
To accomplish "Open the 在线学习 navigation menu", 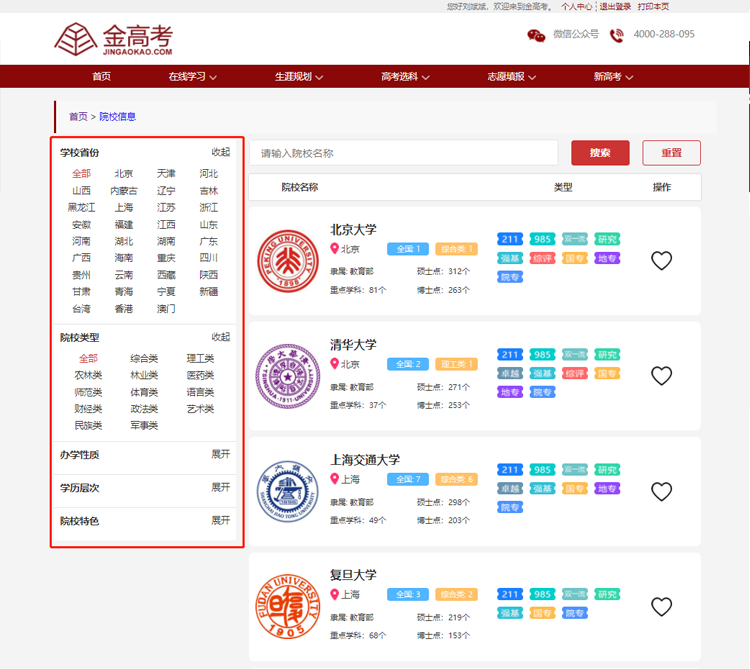I will pos(192,77).
